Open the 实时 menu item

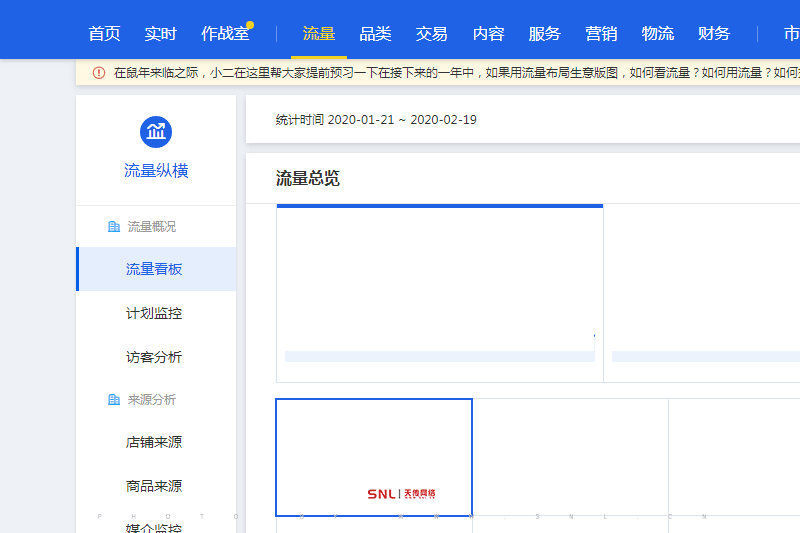tap(160, 34)
